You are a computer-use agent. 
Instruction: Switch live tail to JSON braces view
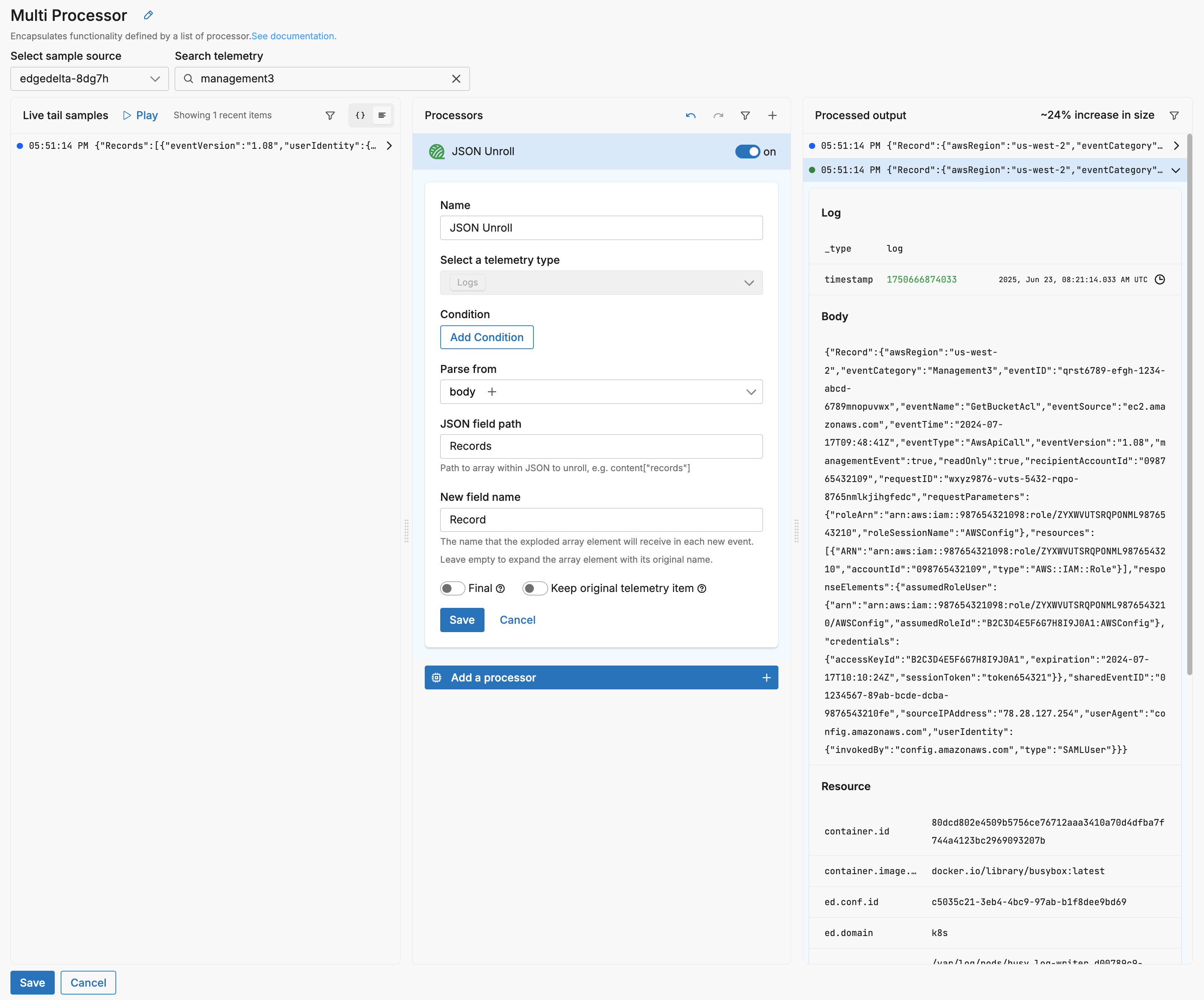pos(360,116)
